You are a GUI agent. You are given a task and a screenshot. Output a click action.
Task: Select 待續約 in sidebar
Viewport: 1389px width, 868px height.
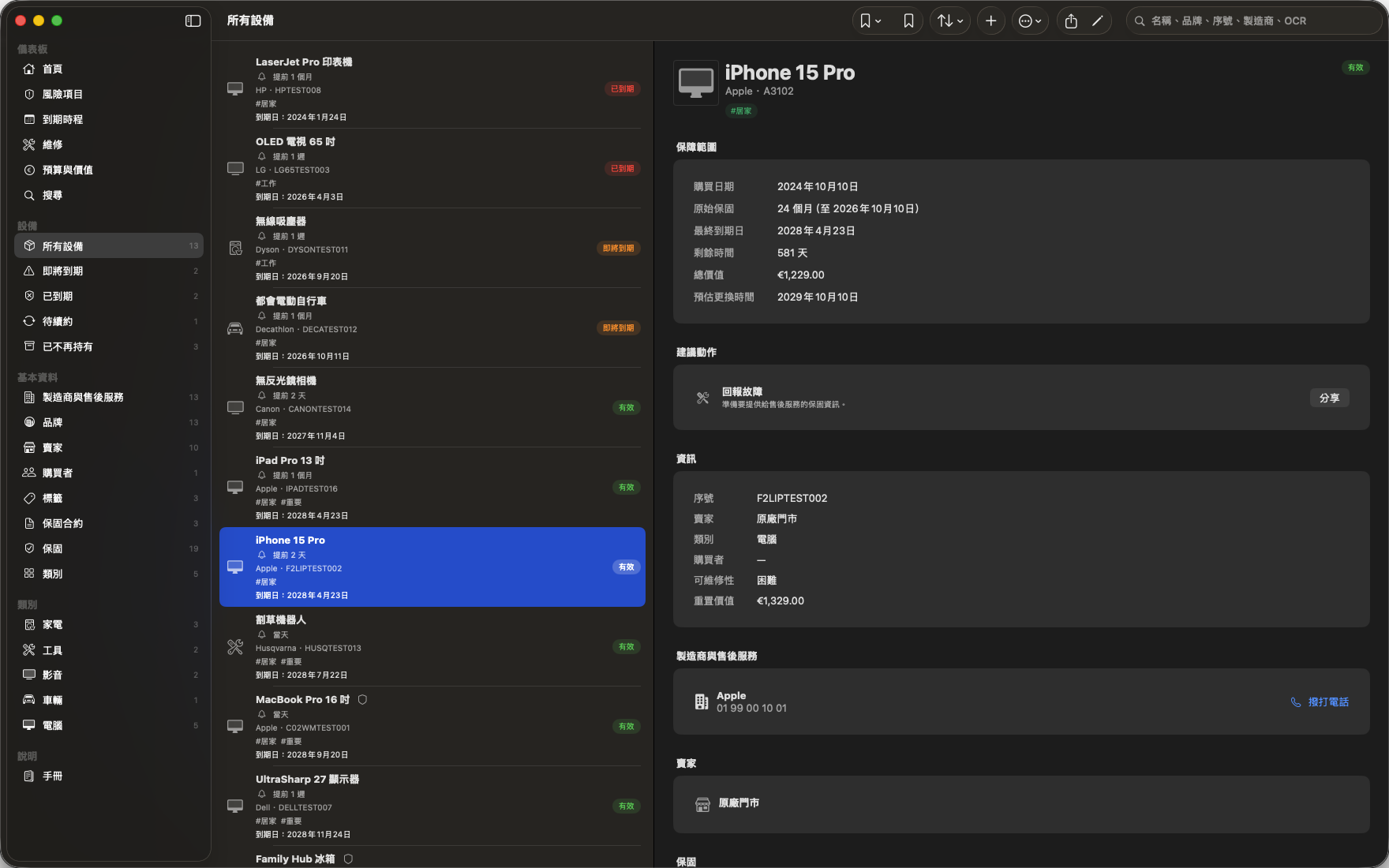click(109, 322)
